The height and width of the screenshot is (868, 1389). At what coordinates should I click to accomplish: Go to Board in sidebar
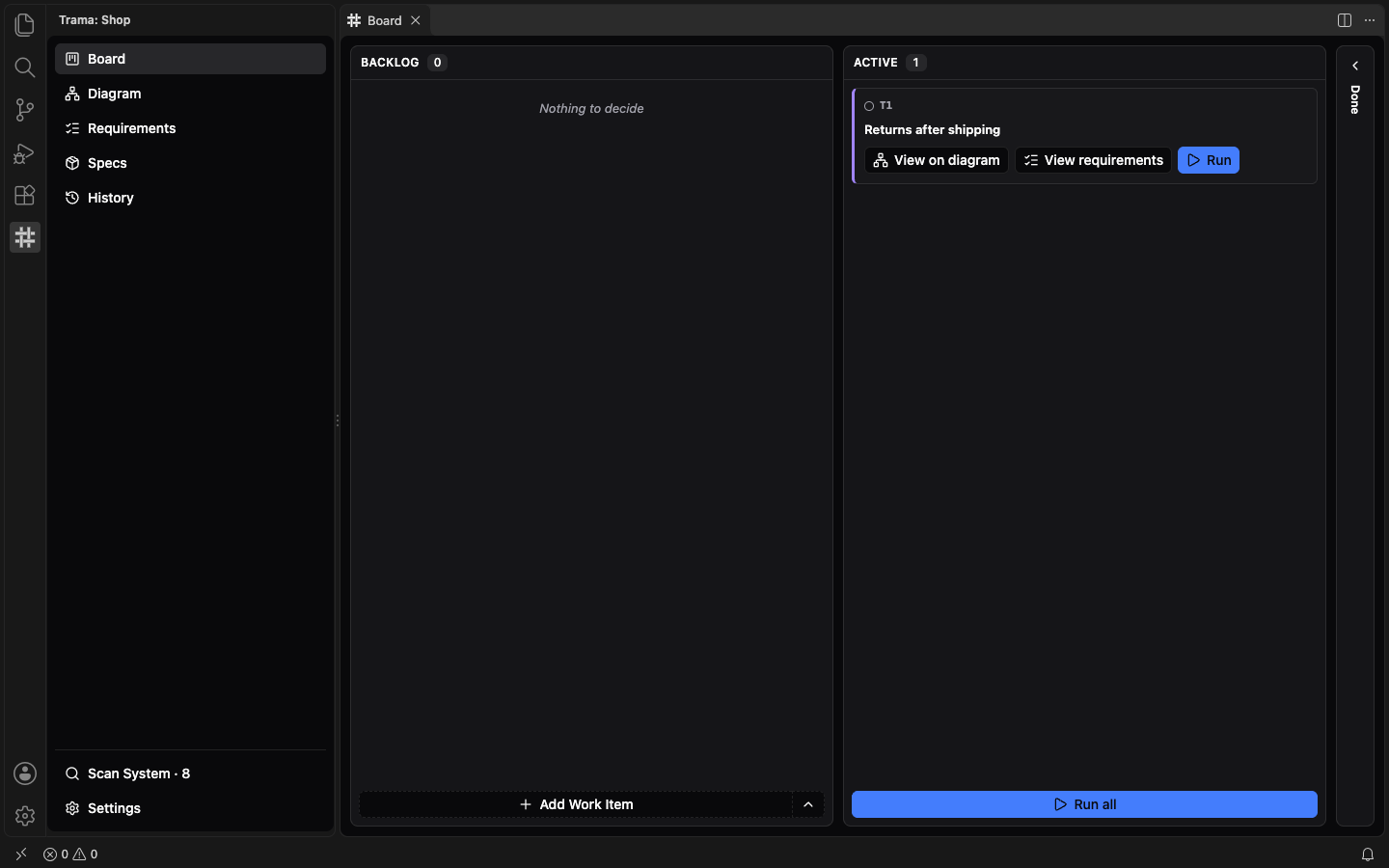[190, 59]
